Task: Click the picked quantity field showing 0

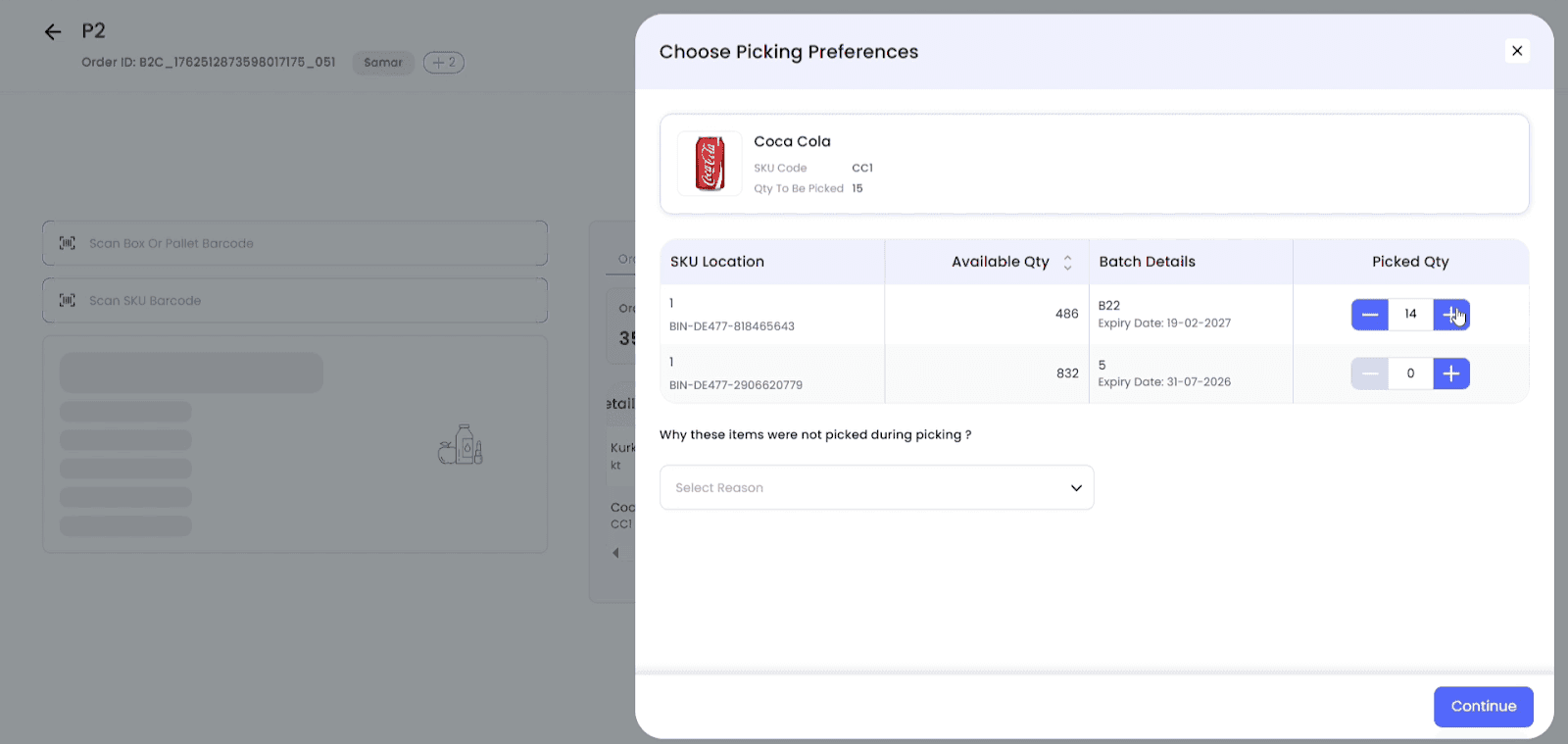Action: [x=1410, y=373]
